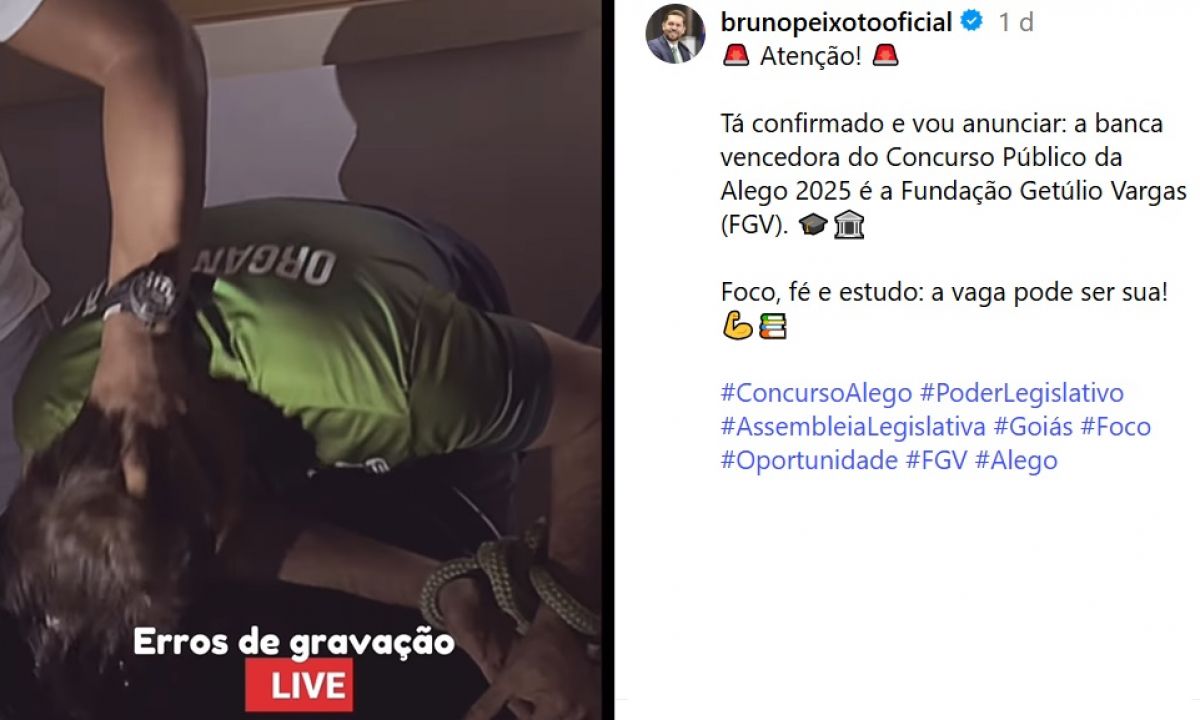
Task: Click the blue verified badge icon
Action: pyautogui.click(x=970, y=22)
